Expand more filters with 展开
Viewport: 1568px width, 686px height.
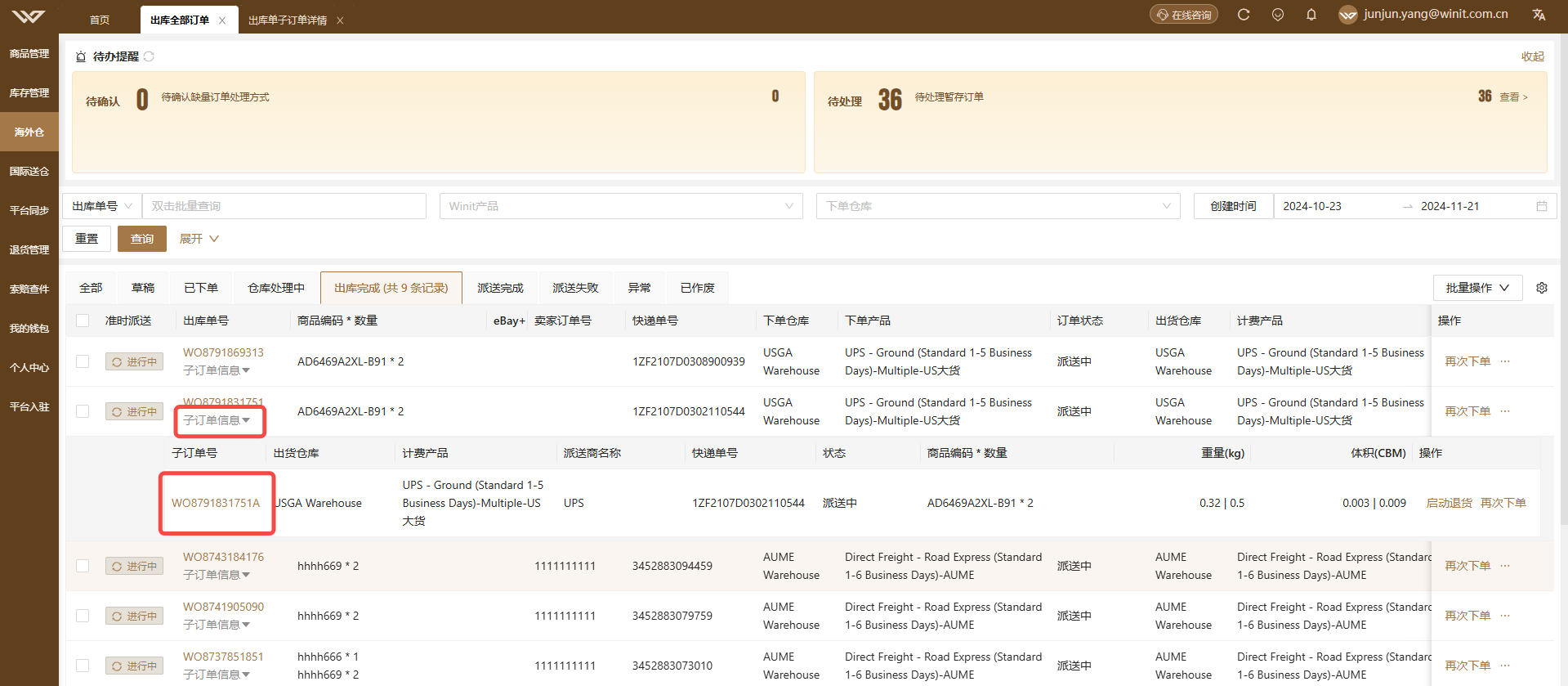coord(199,239)
